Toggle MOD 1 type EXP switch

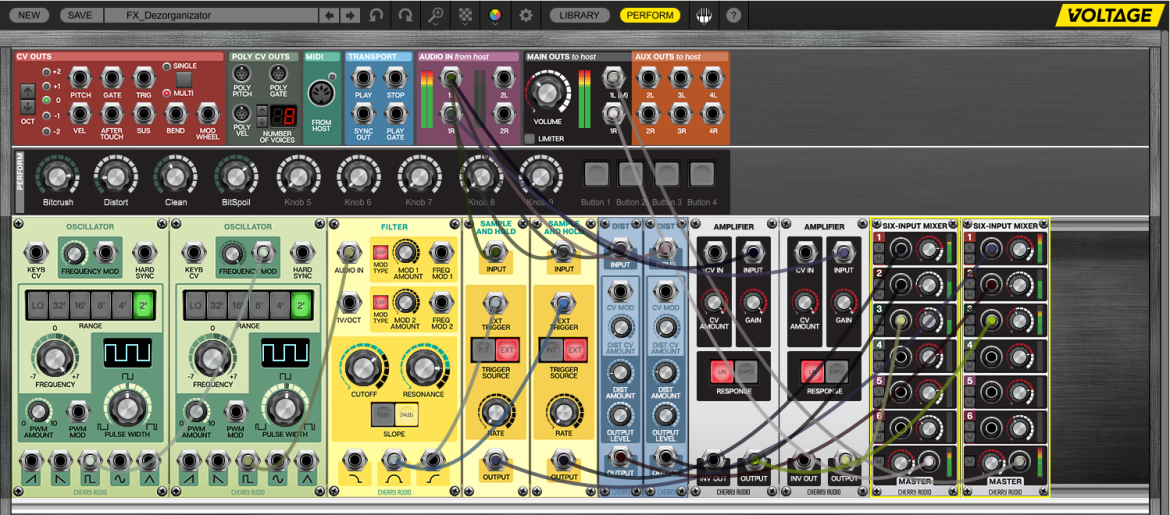[381, 252]
